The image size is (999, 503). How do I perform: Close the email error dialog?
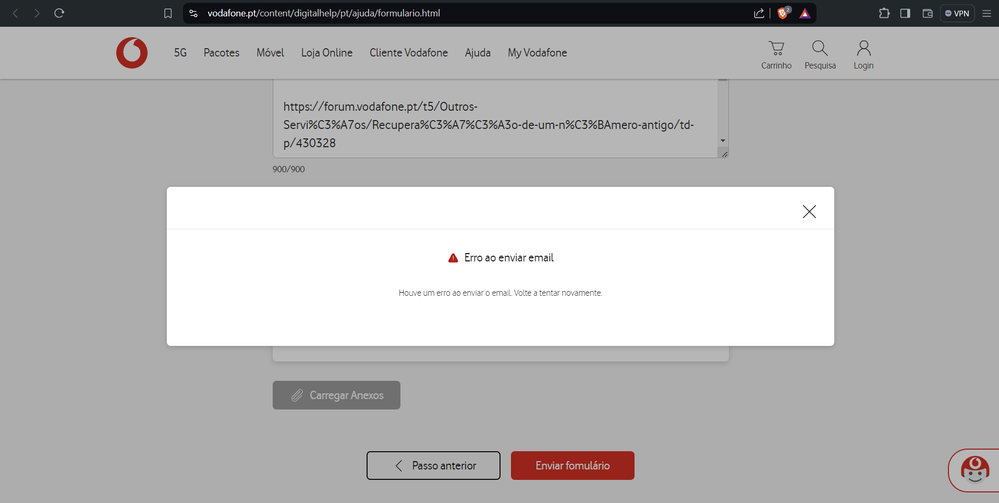[809, 211]
